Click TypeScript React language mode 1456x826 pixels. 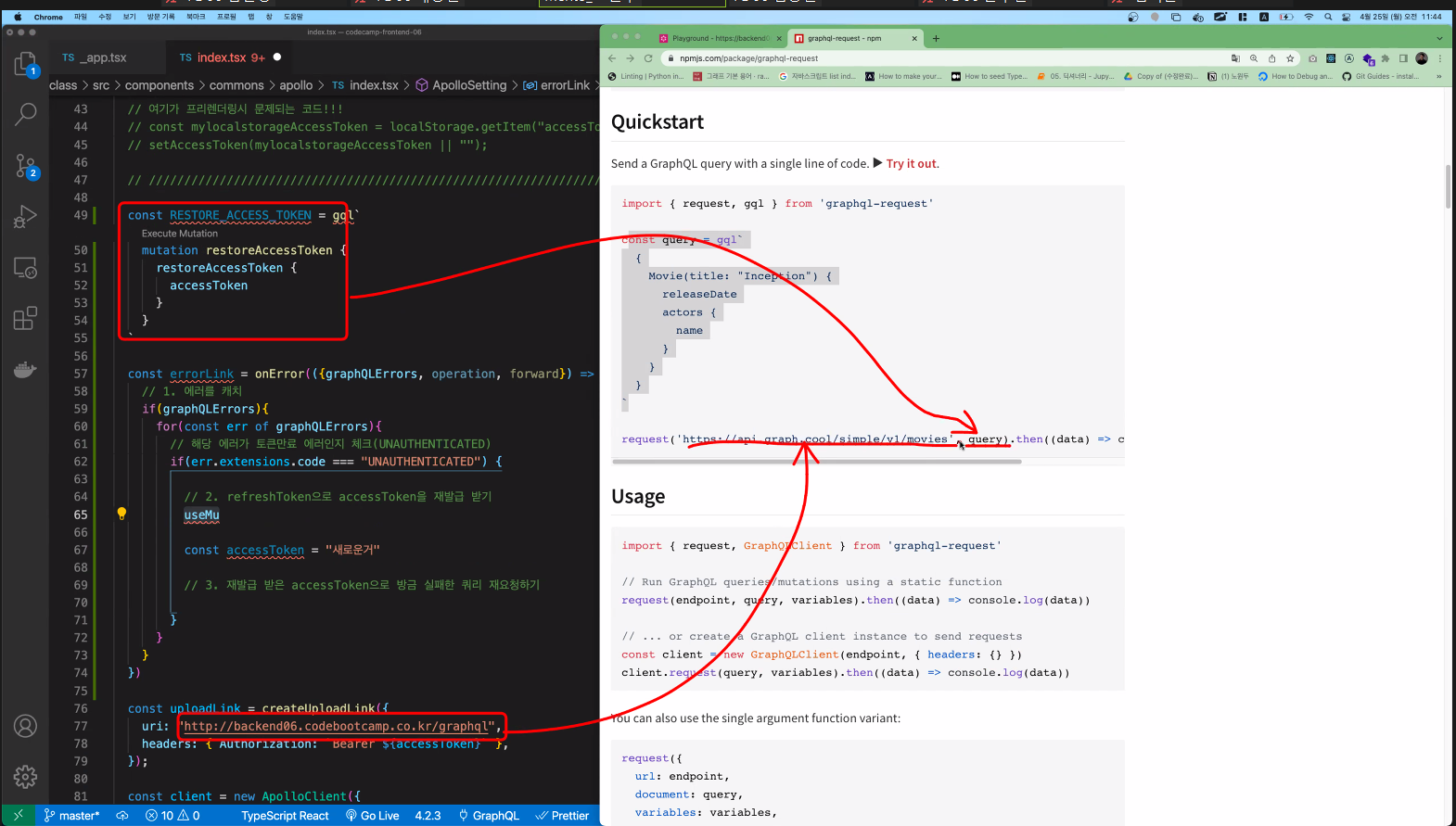285,816
